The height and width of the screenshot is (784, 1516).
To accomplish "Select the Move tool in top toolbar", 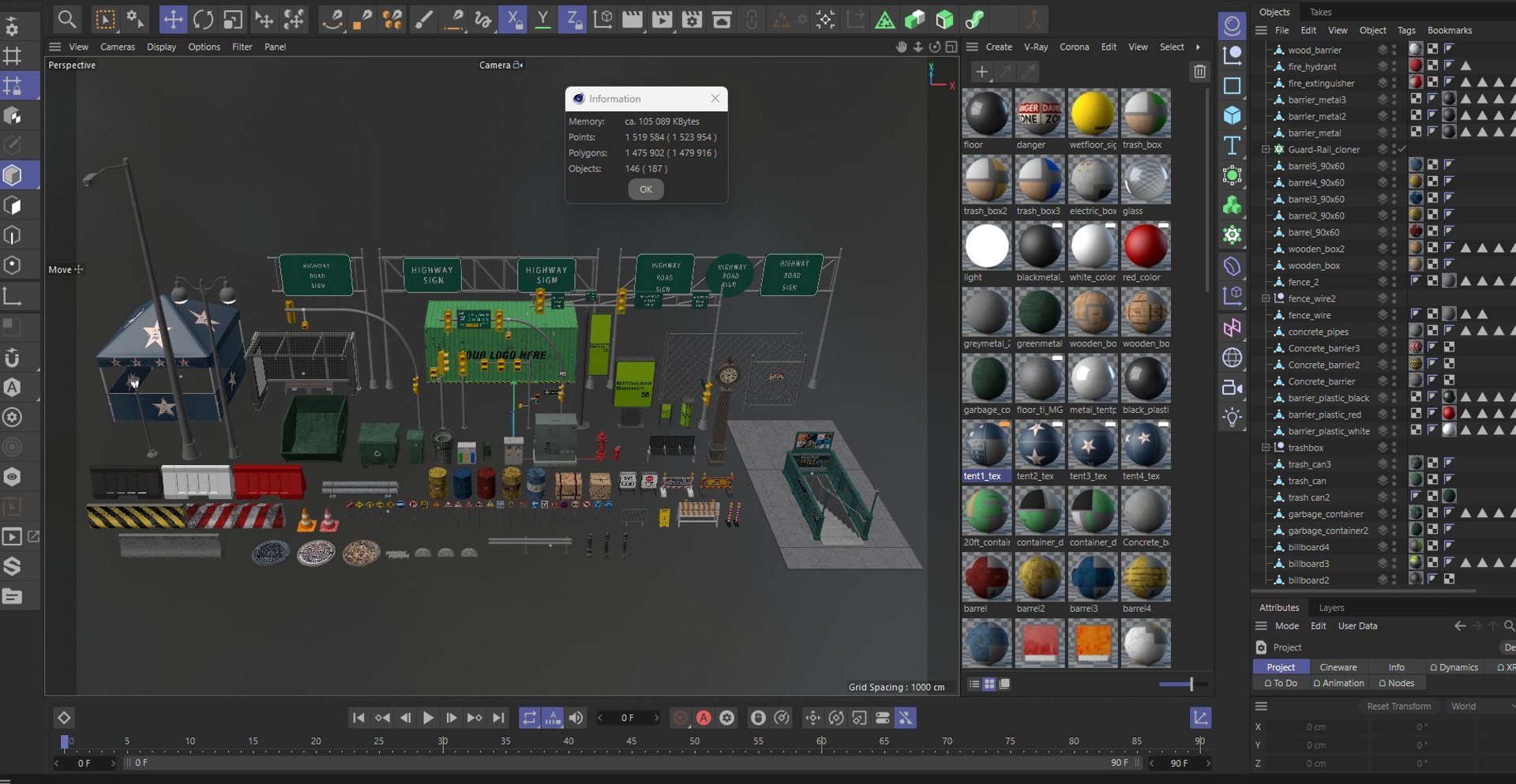I will click(x=173, y=19).
